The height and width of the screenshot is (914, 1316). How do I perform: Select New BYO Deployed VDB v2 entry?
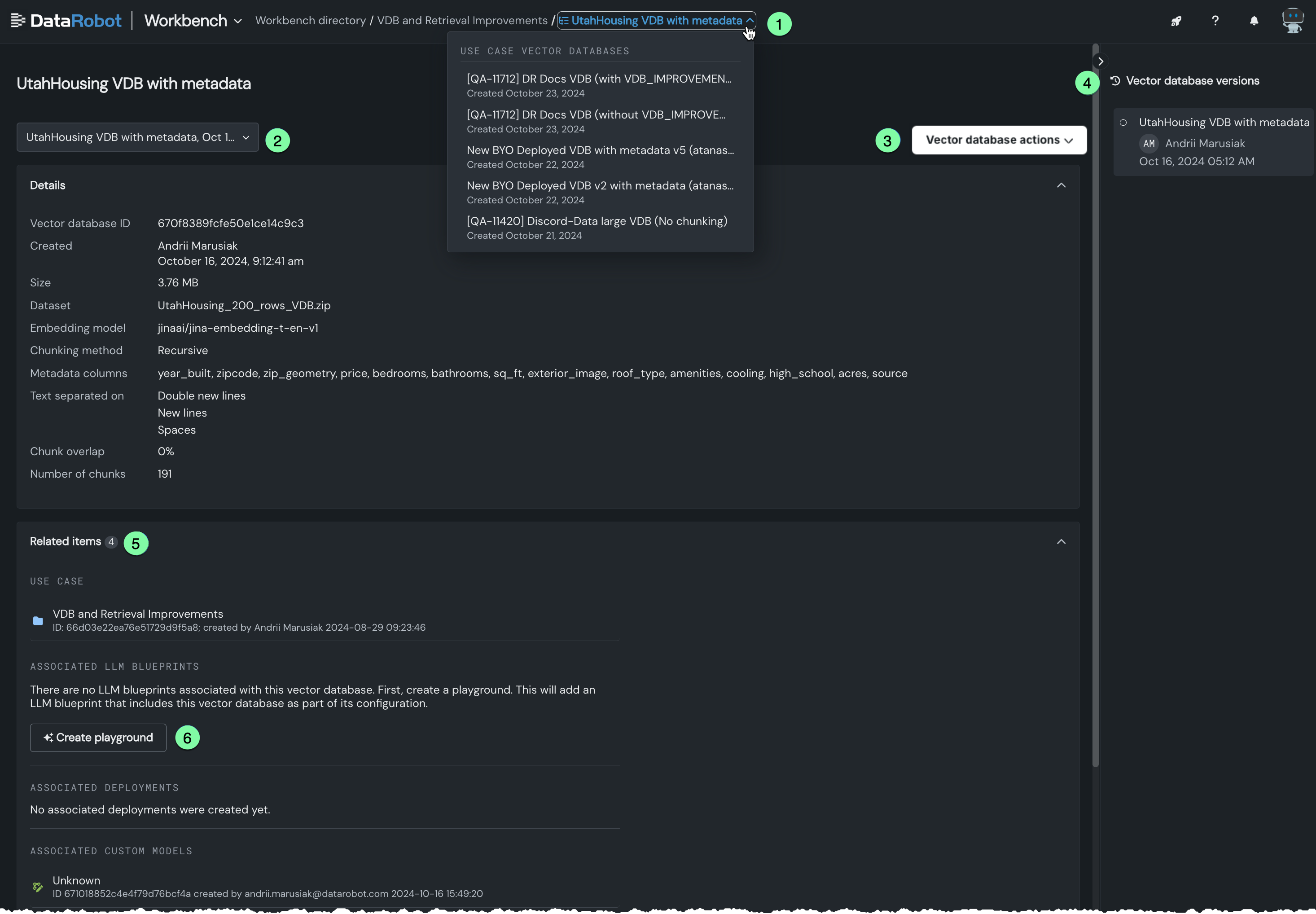[599, 192]
